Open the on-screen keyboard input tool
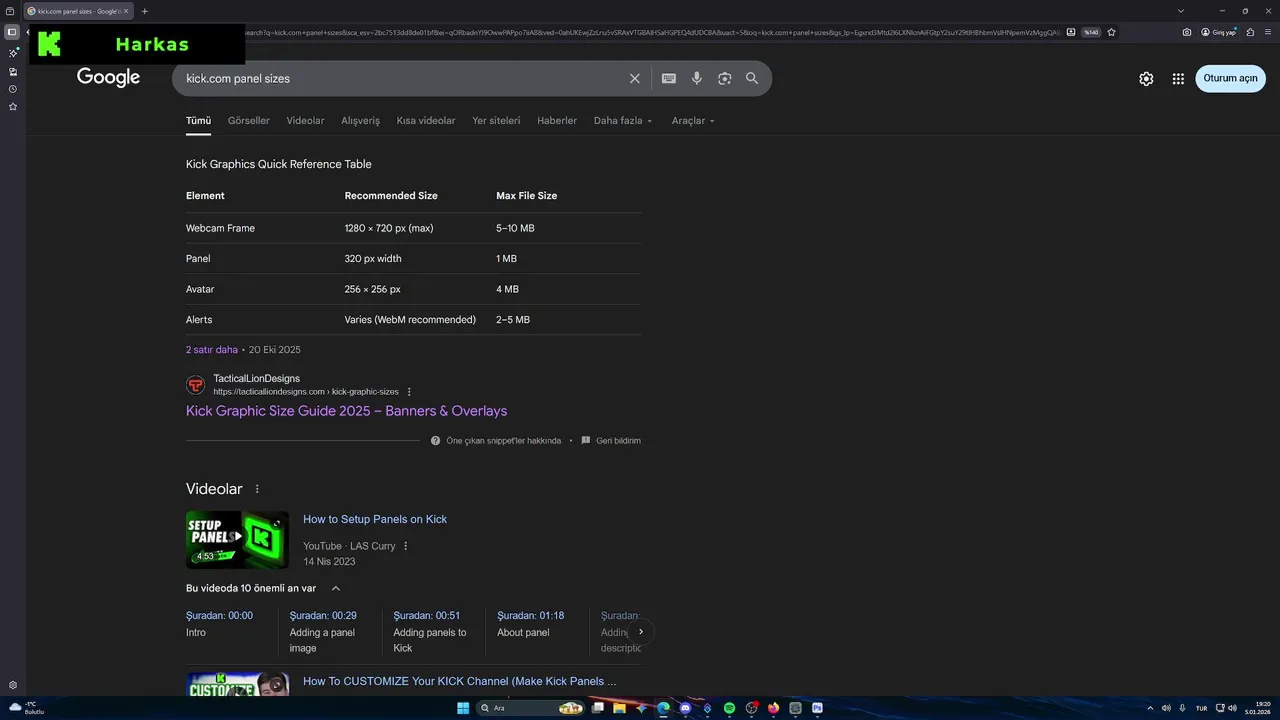Screen dimensions: 1280x720 tap(669, 78)
